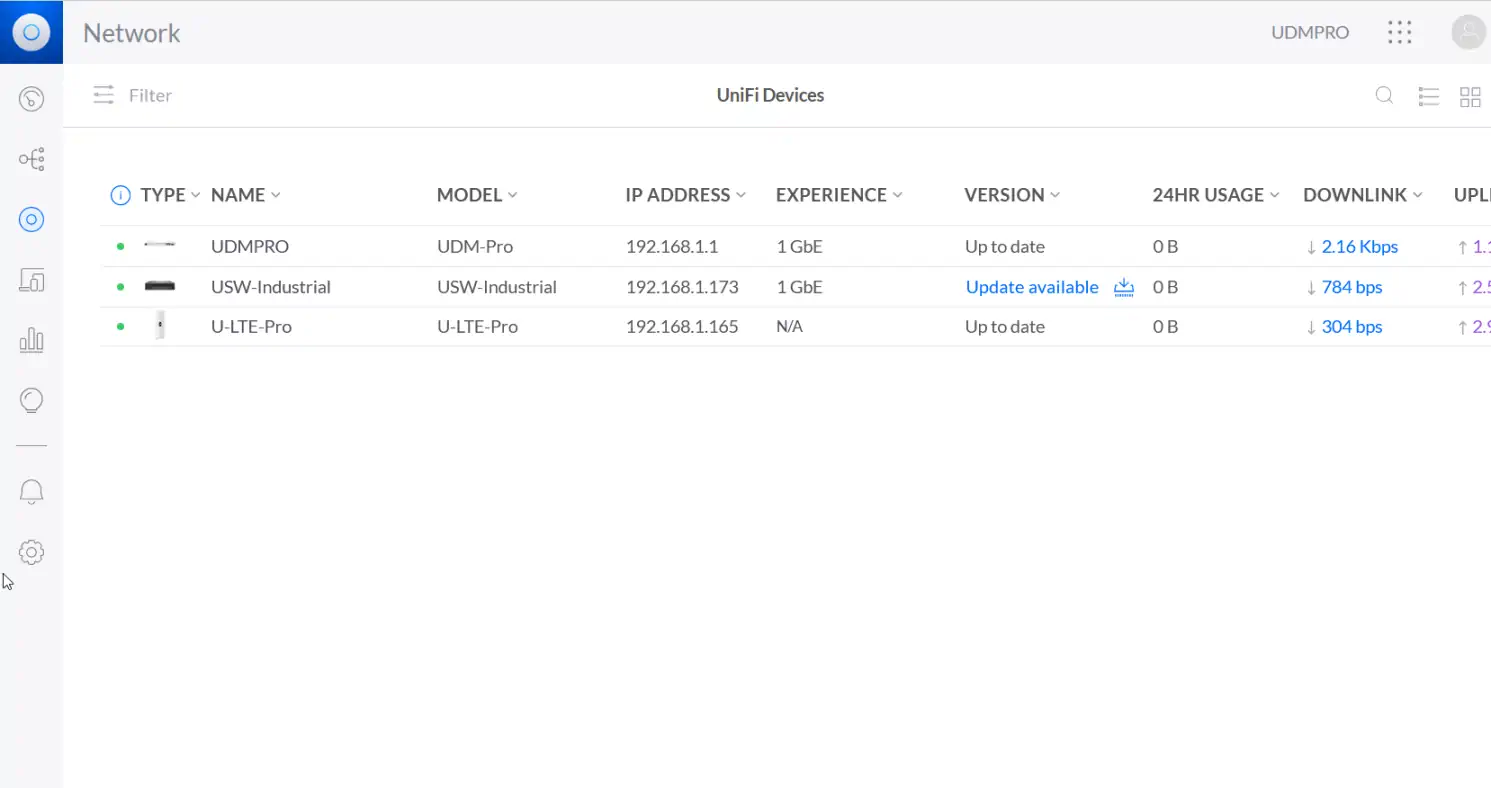
Task: Open the Topology icon in sidebar
Action: [31, 159]
